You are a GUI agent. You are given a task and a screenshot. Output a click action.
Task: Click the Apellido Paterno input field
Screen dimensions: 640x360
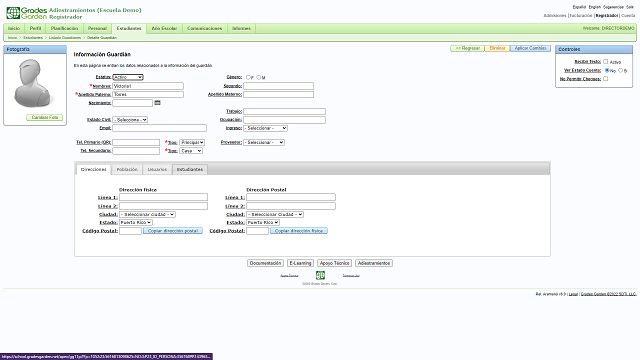tap(148, 94)
